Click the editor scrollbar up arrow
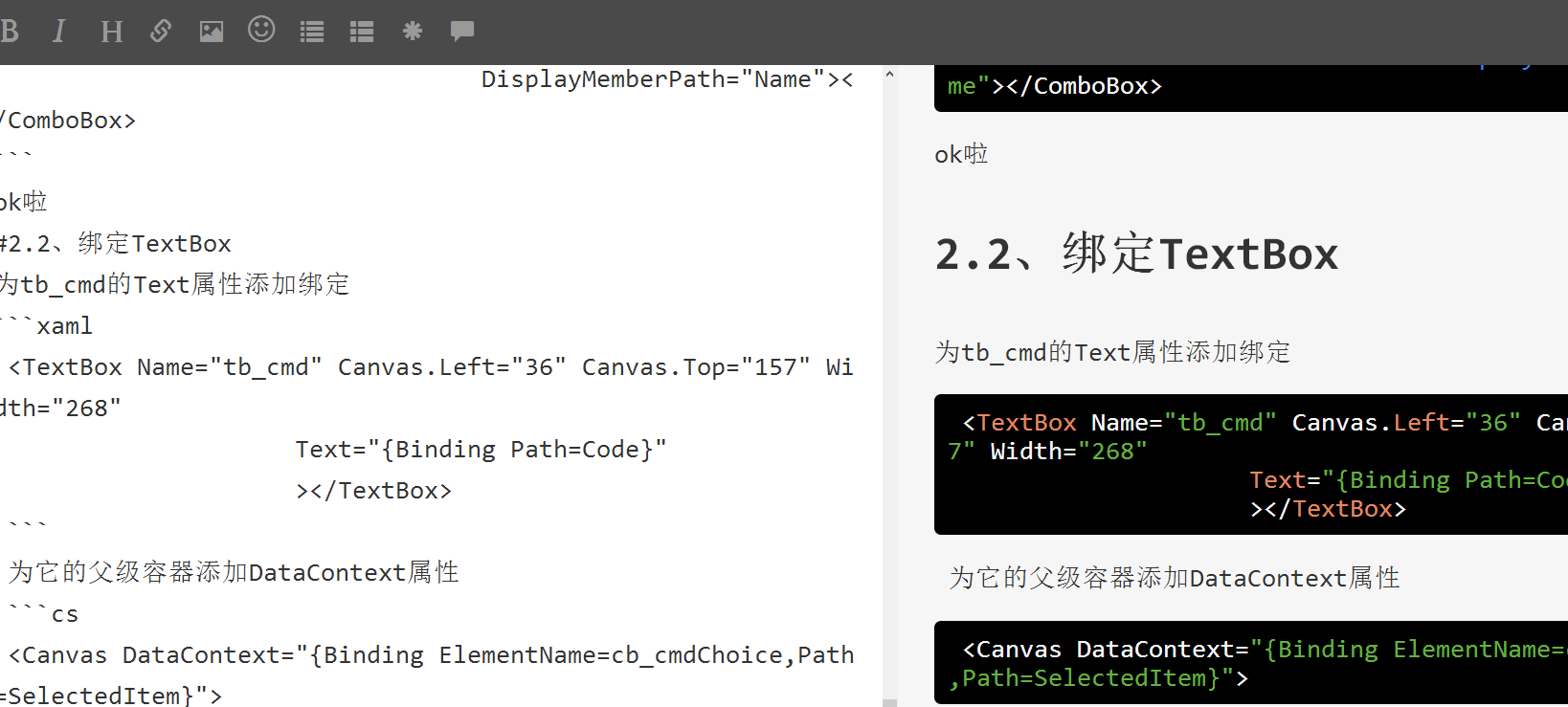The width and height of the screenshot is (1568, 707). coord(889,74)
